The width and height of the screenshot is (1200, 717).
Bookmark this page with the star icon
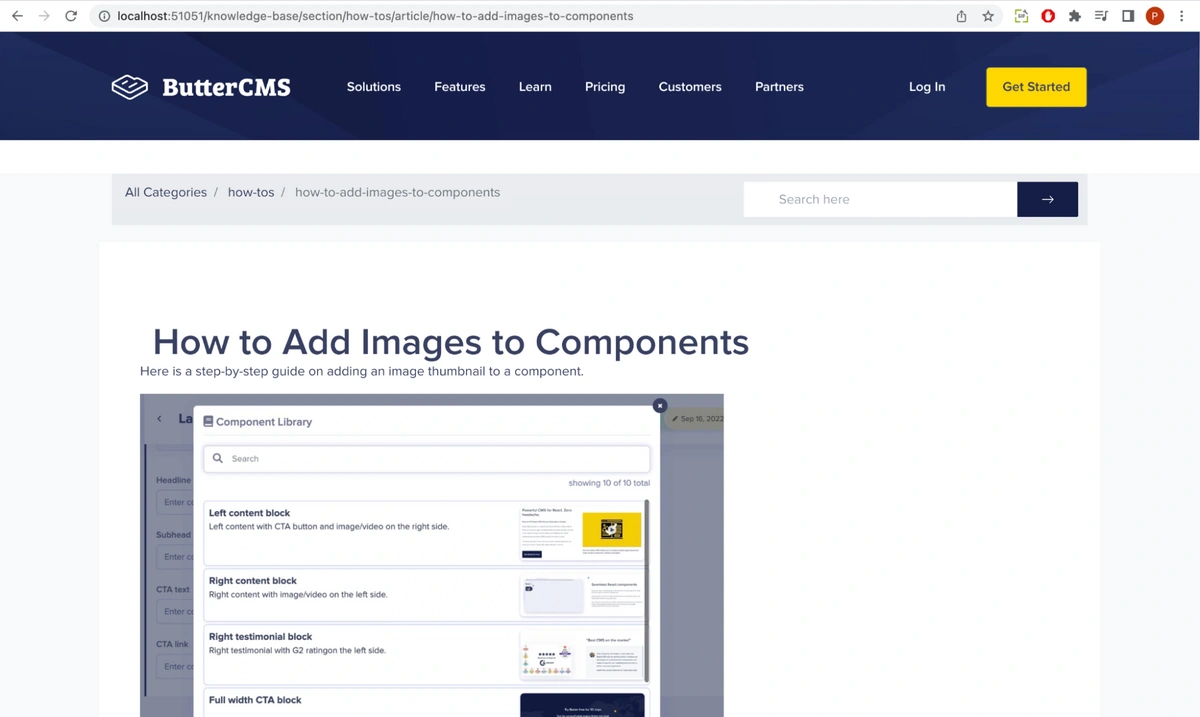[x=988, y=16]
